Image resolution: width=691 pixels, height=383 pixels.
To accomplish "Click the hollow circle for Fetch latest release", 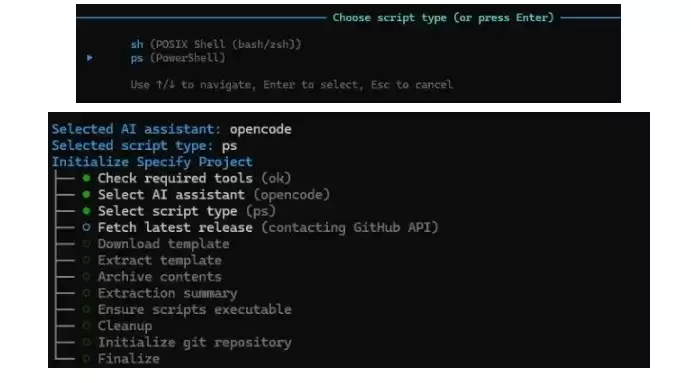I will pyautogui.click(x=86, y=227).
